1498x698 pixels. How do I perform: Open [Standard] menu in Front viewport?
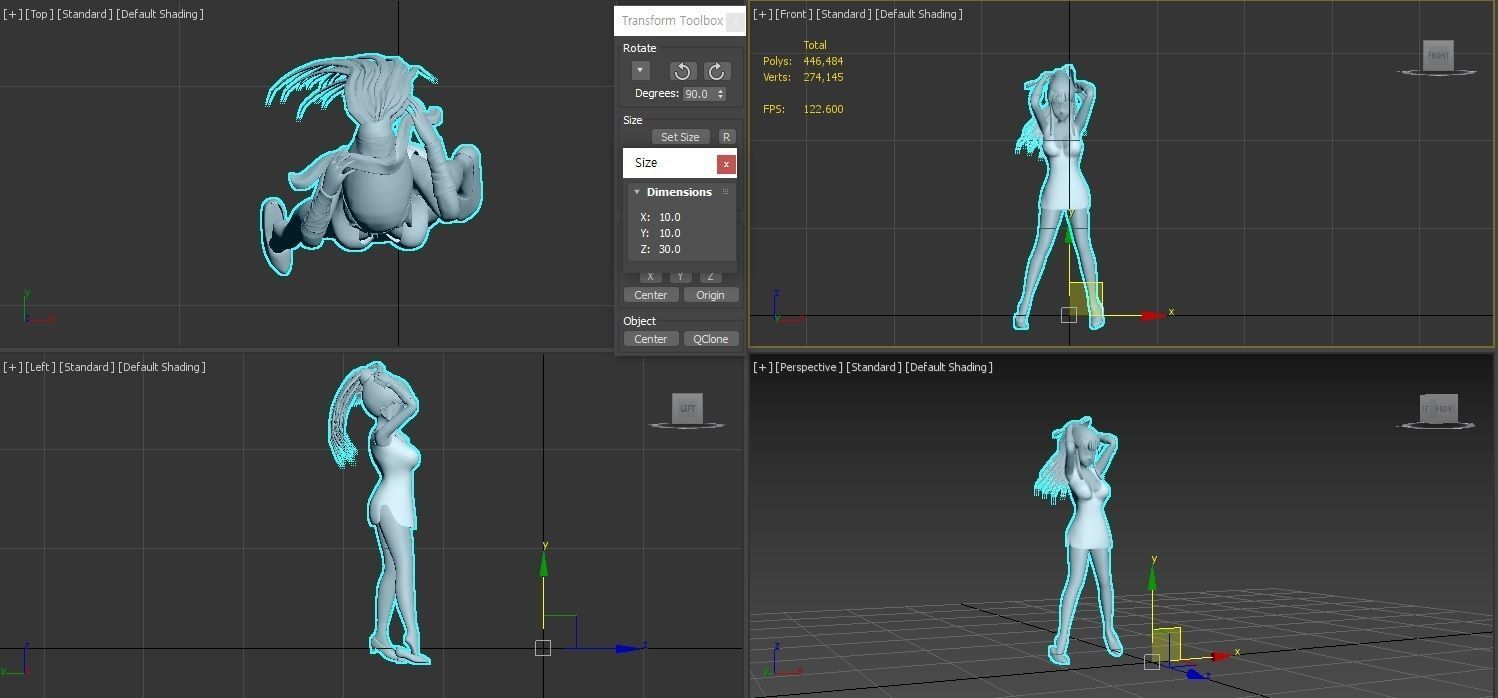(x=845, y=14)
